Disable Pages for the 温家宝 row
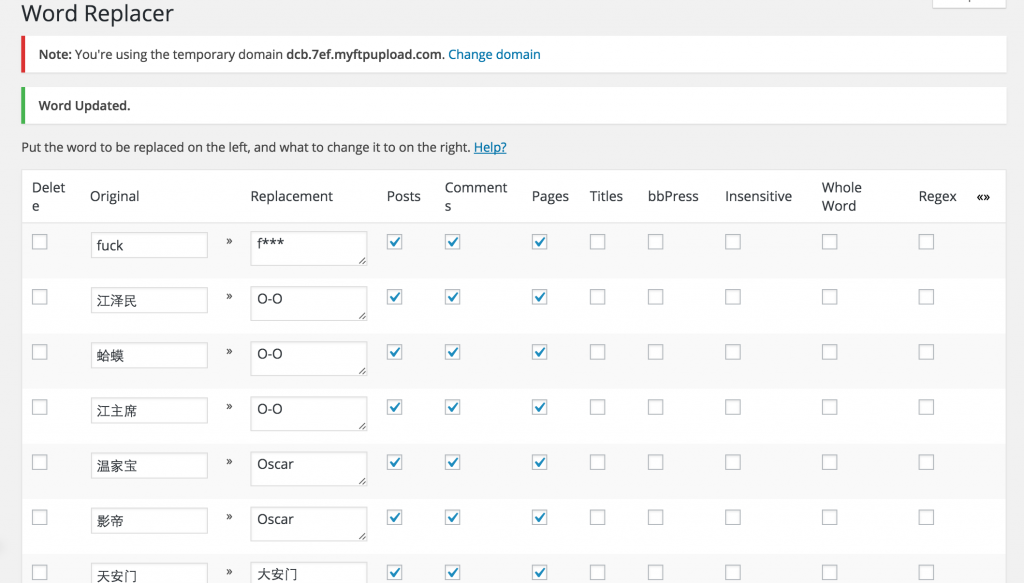The height and width of the screenshot is (583, 1024). click(x=540, y=462)
